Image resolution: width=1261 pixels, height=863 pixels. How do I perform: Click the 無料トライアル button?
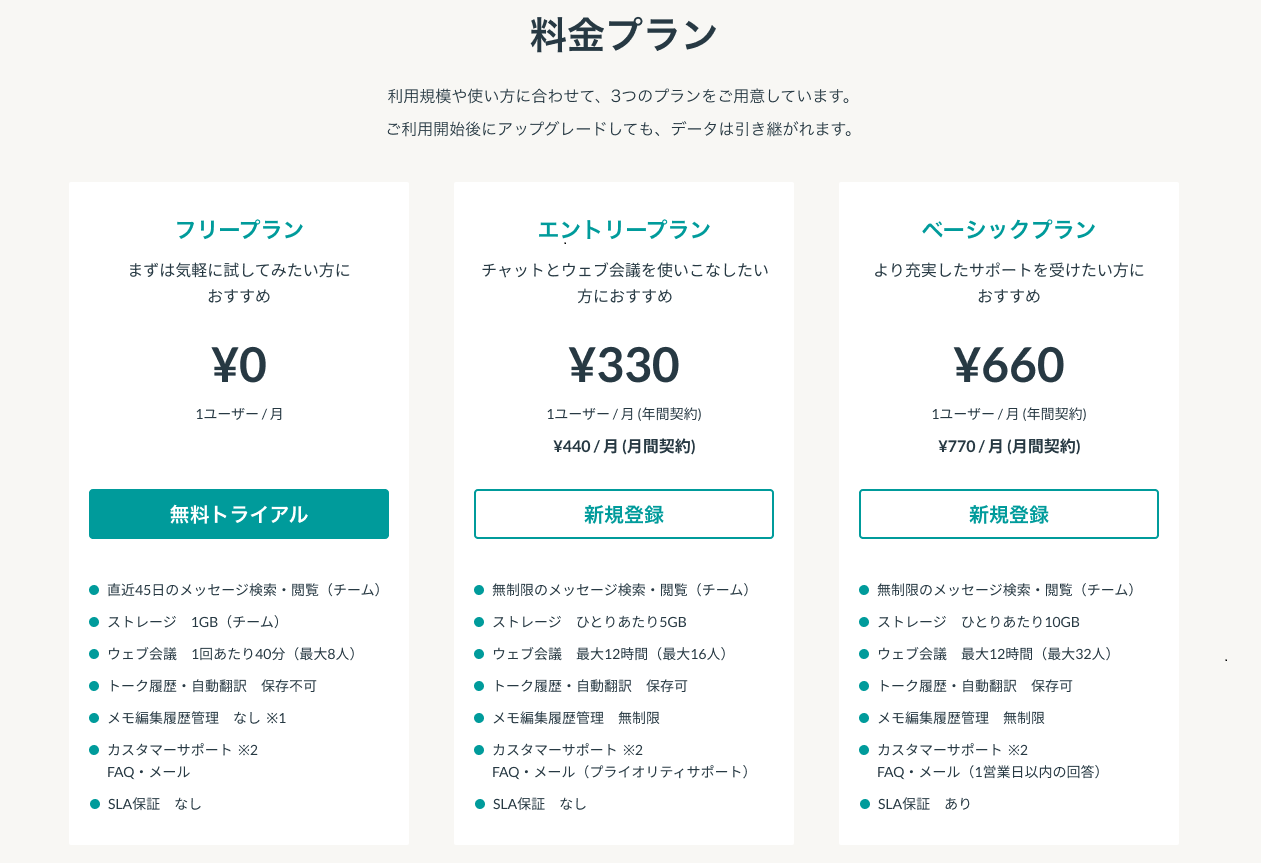239,514
